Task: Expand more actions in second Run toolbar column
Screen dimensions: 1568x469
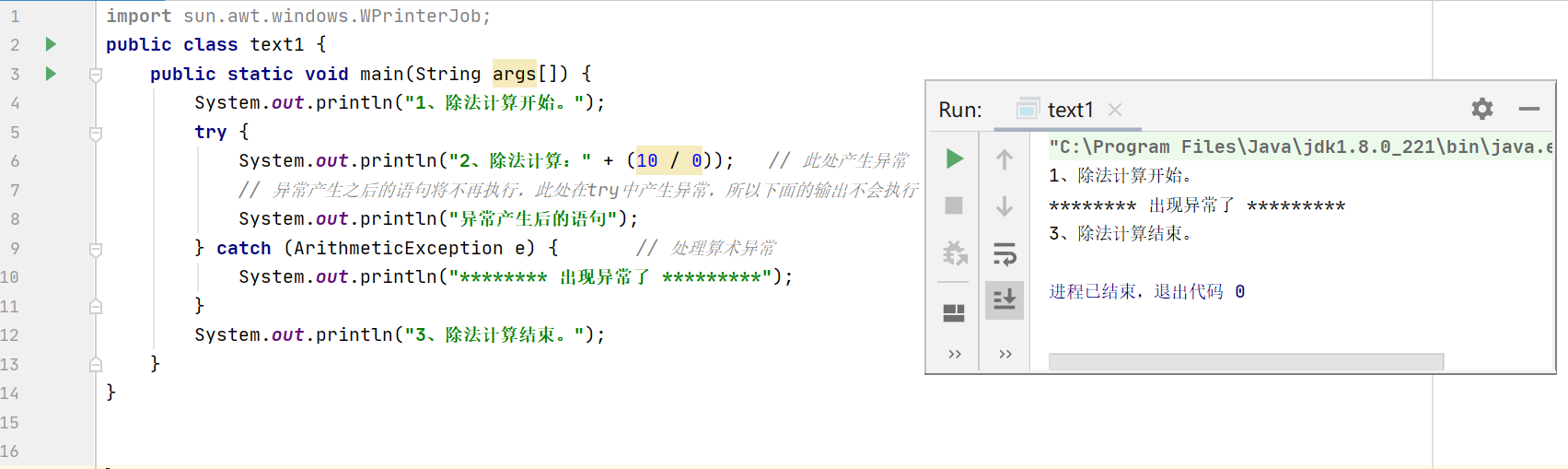Action: (x=1005, y=354)
